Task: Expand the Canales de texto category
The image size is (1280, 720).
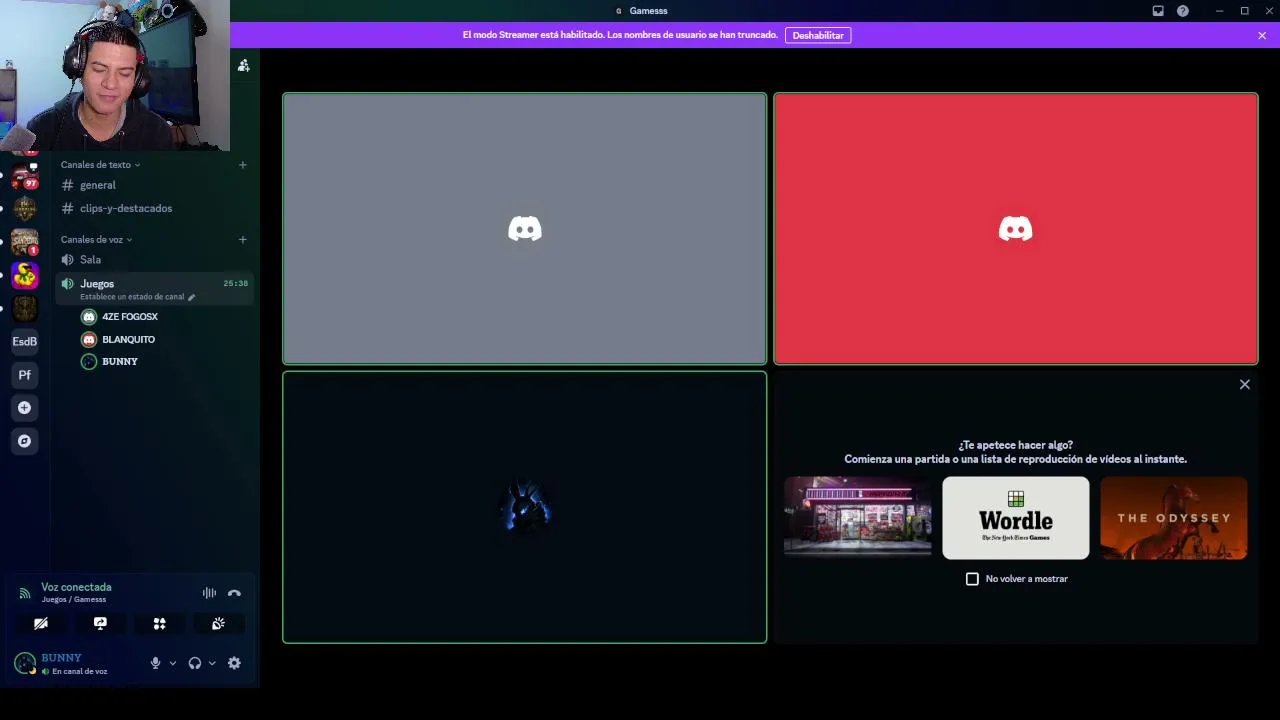Action: coord(100,165)
